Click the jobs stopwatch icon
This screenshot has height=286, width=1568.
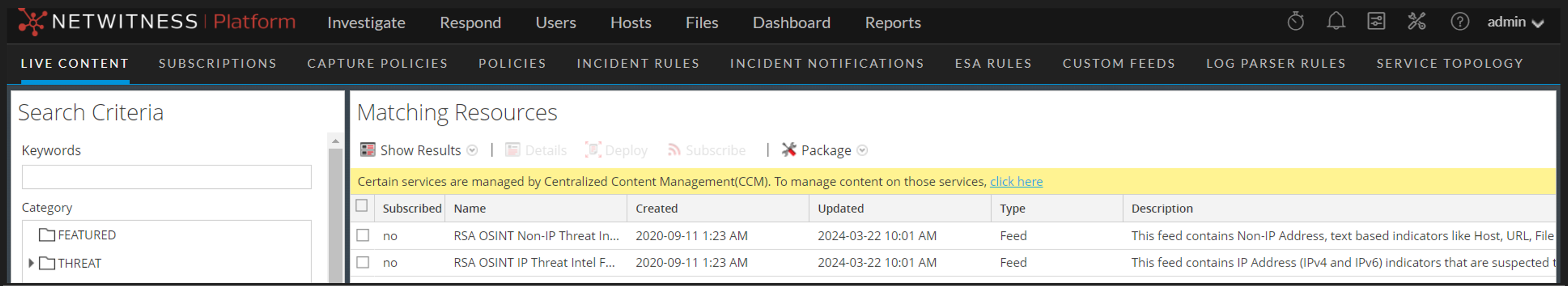[x=1295, y=22]
